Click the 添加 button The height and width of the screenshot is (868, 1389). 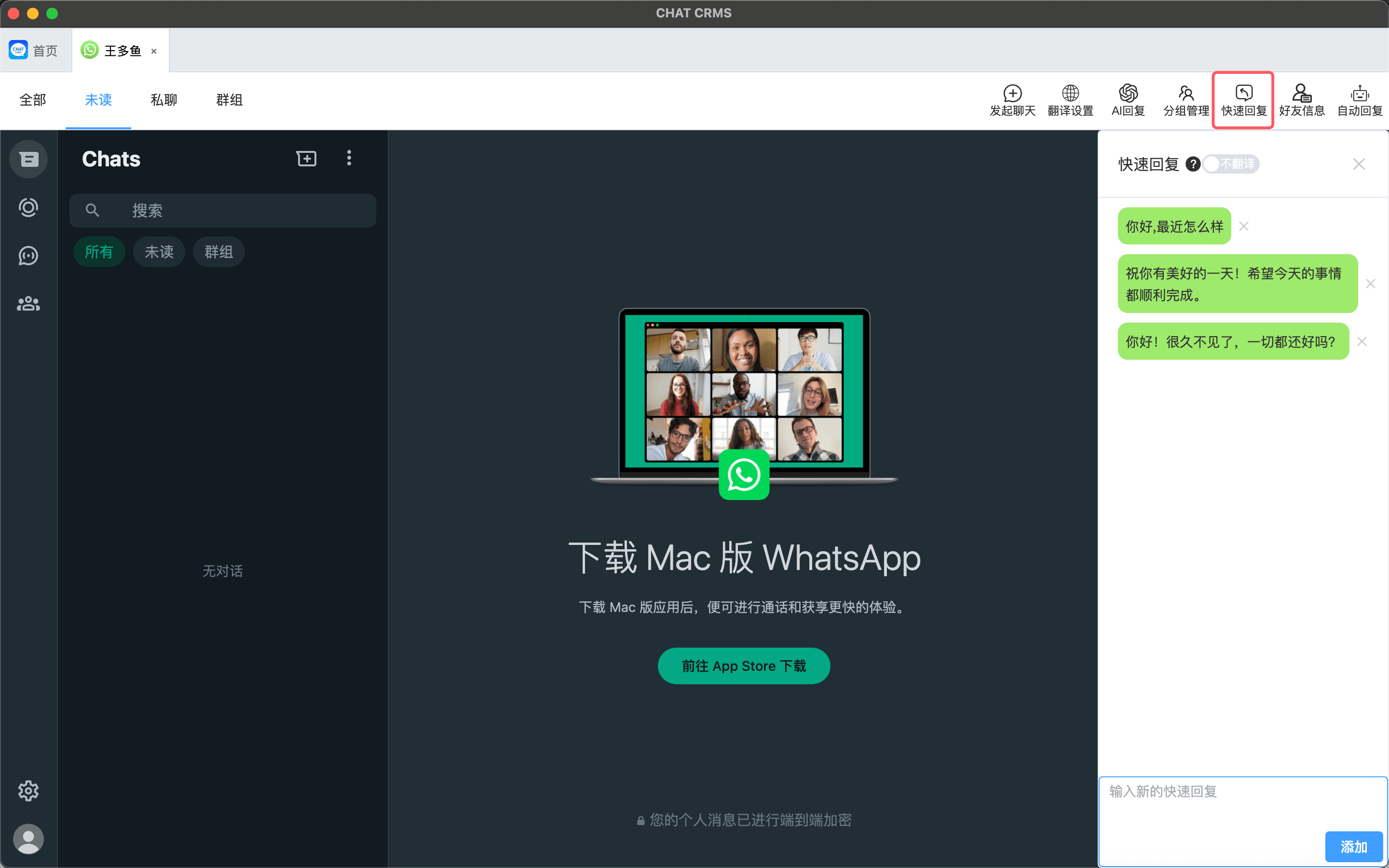[x=1353, y=847]
